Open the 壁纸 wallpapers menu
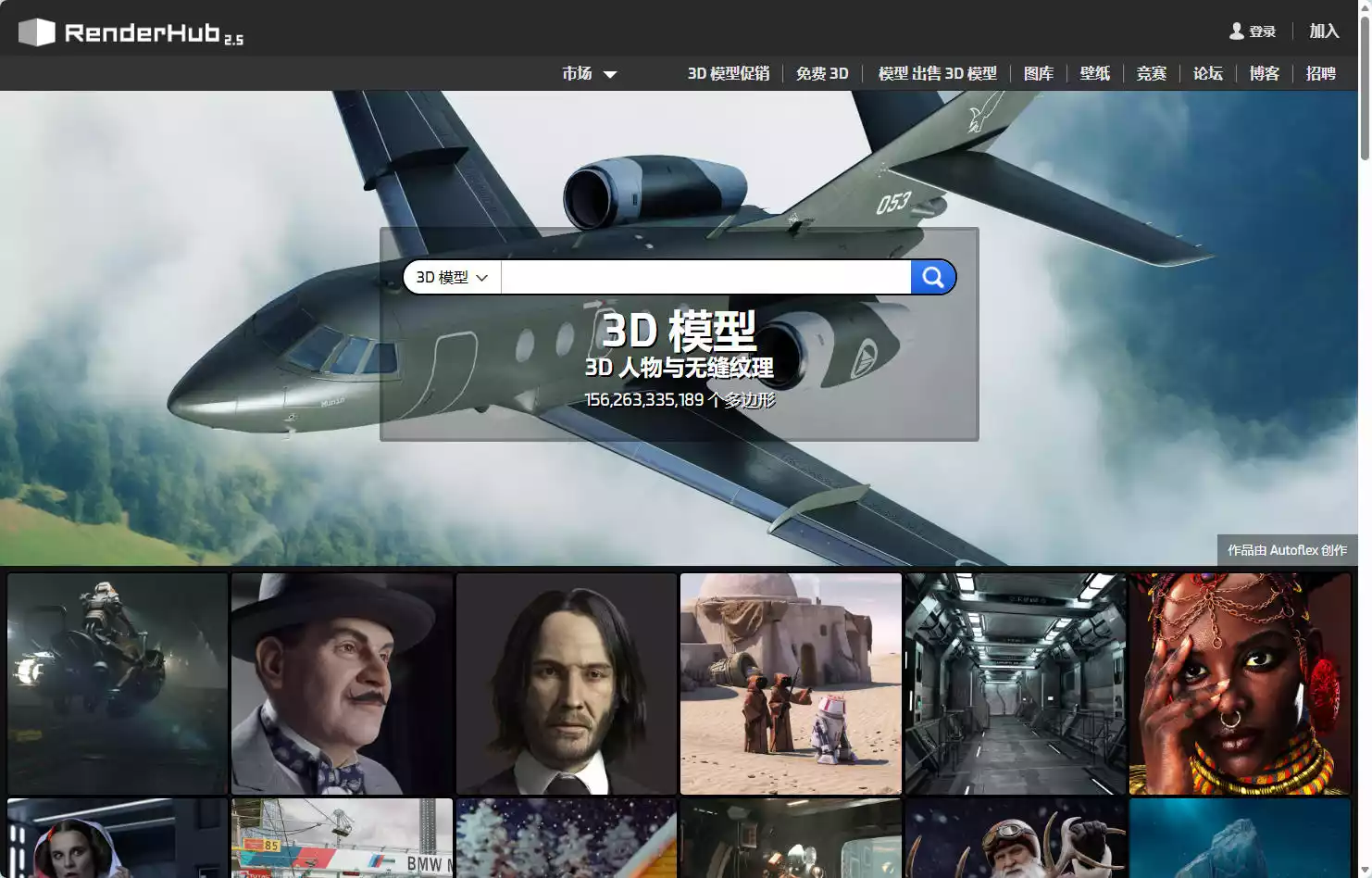The width and height of the screenshot is (1372, 878). (x=1095, y=73)
